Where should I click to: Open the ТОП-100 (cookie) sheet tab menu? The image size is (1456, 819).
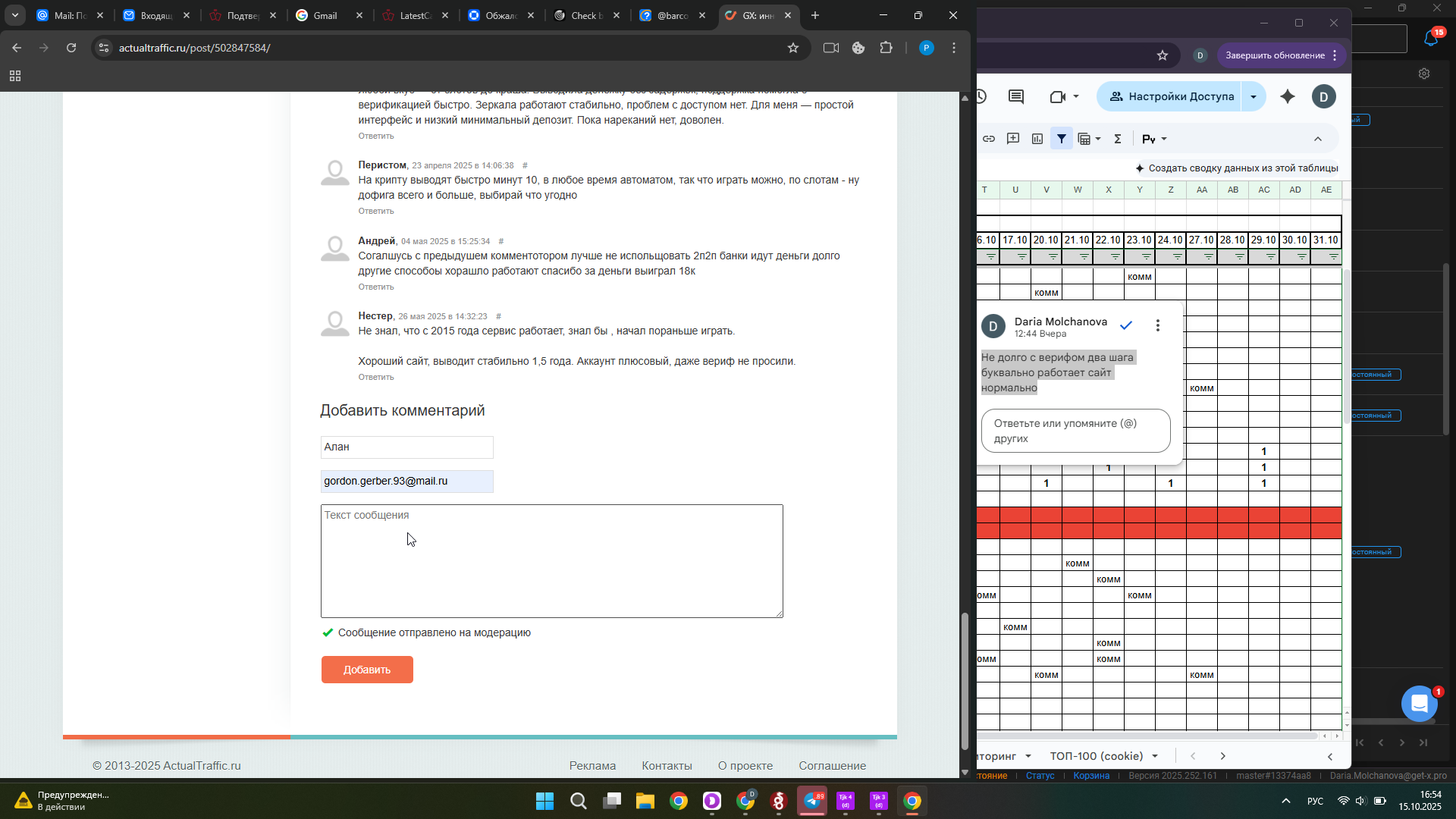[x=1155, y=756]
